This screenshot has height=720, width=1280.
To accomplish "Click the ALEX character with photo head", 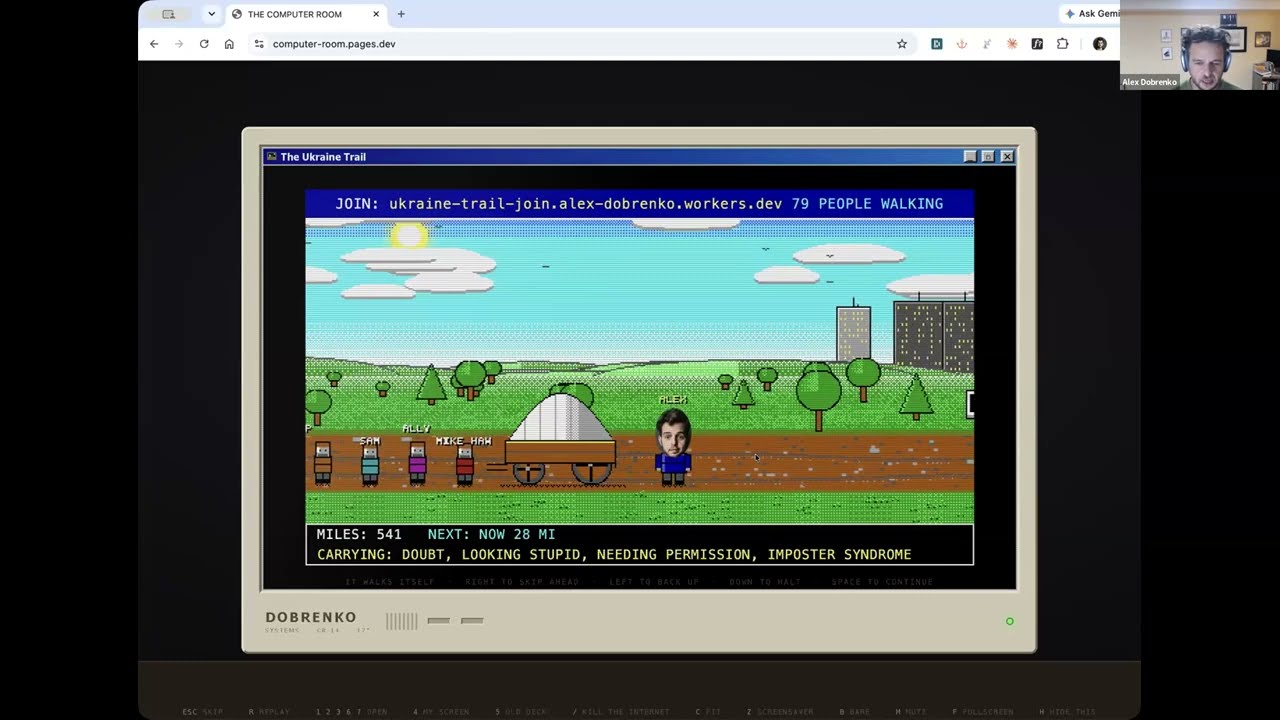I will (673, 445).
